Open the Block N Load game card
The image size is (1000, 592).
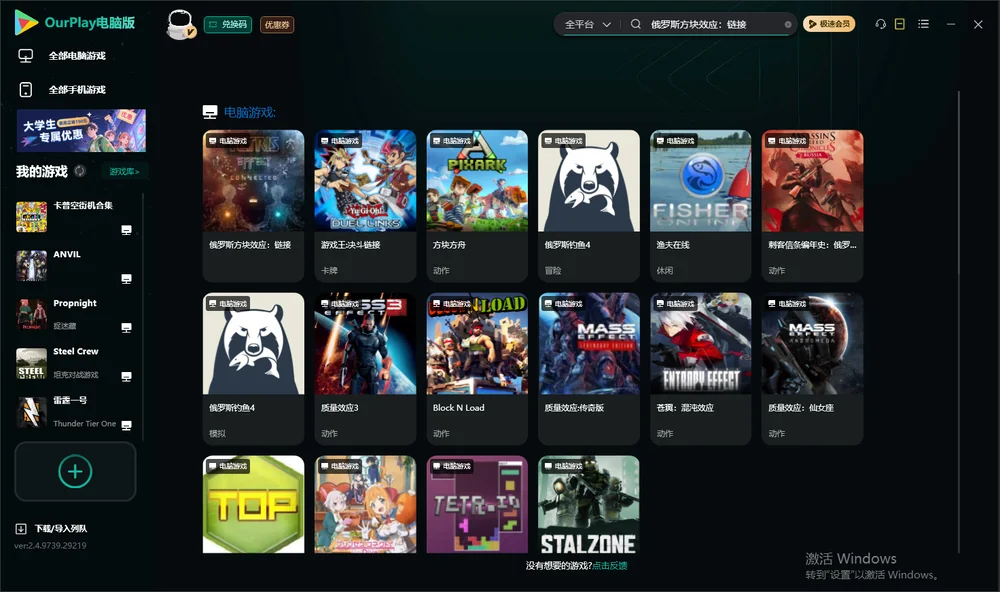click(x=477, y=368)
